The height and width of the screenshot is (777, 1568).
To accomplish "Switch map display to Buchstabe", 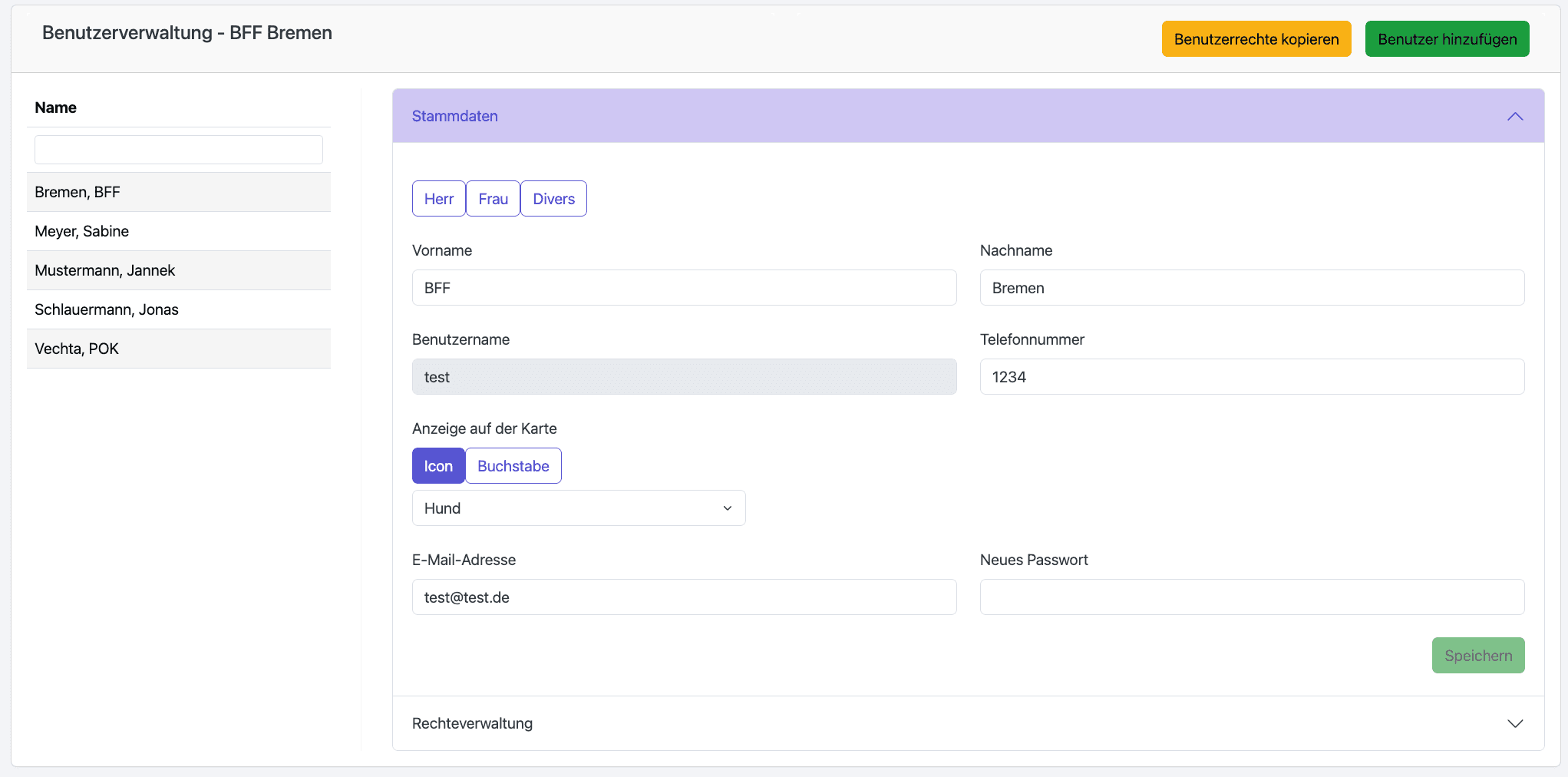I will click(x=513, y=466).
